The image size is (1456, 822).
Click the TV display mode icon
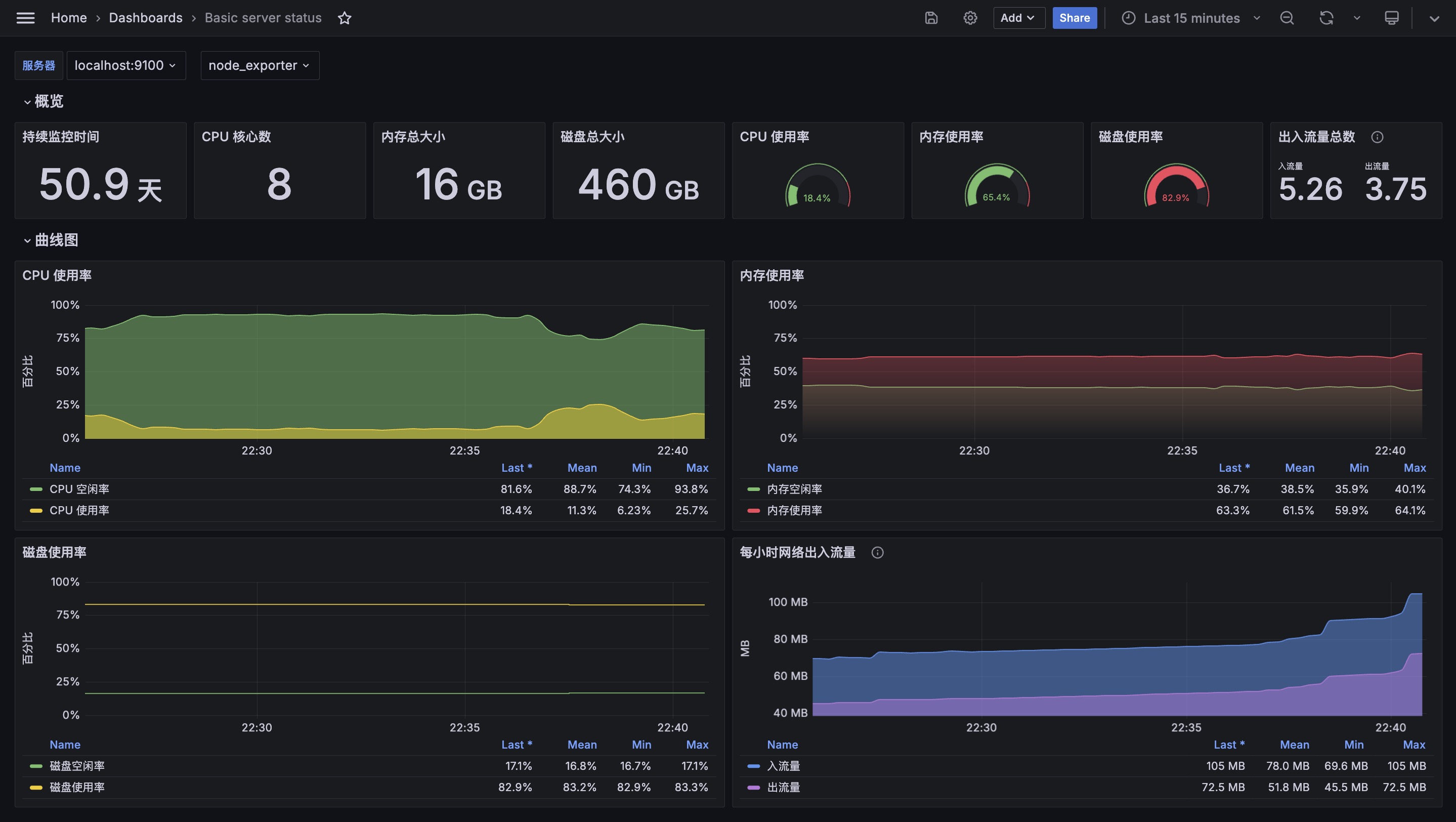[1392, 18]
